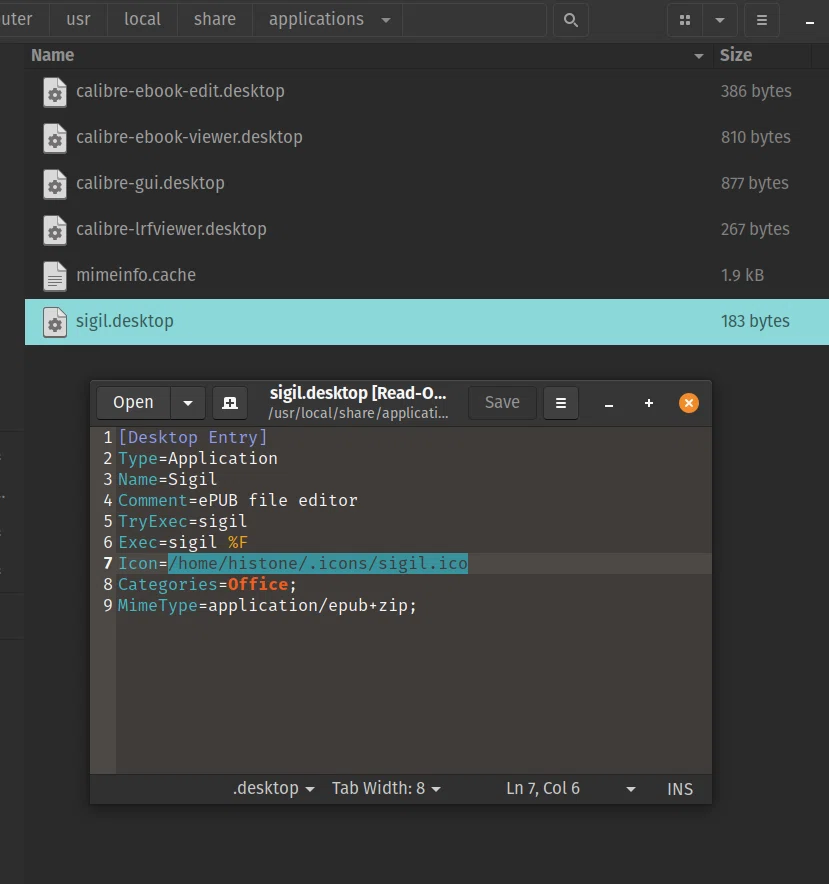
Task: Click the highlighted /home/histone/.icons/sigil.ico path
Action: tap(318, 563)
